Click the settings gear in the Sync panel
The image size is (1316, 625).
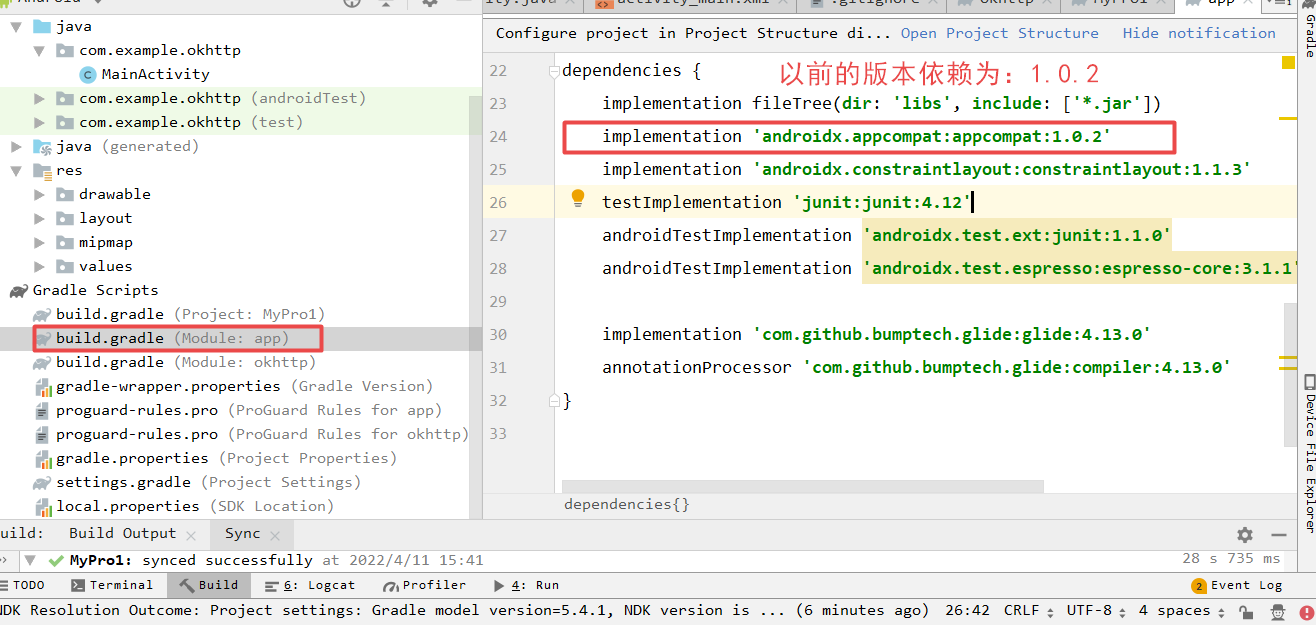(1243, 534)
